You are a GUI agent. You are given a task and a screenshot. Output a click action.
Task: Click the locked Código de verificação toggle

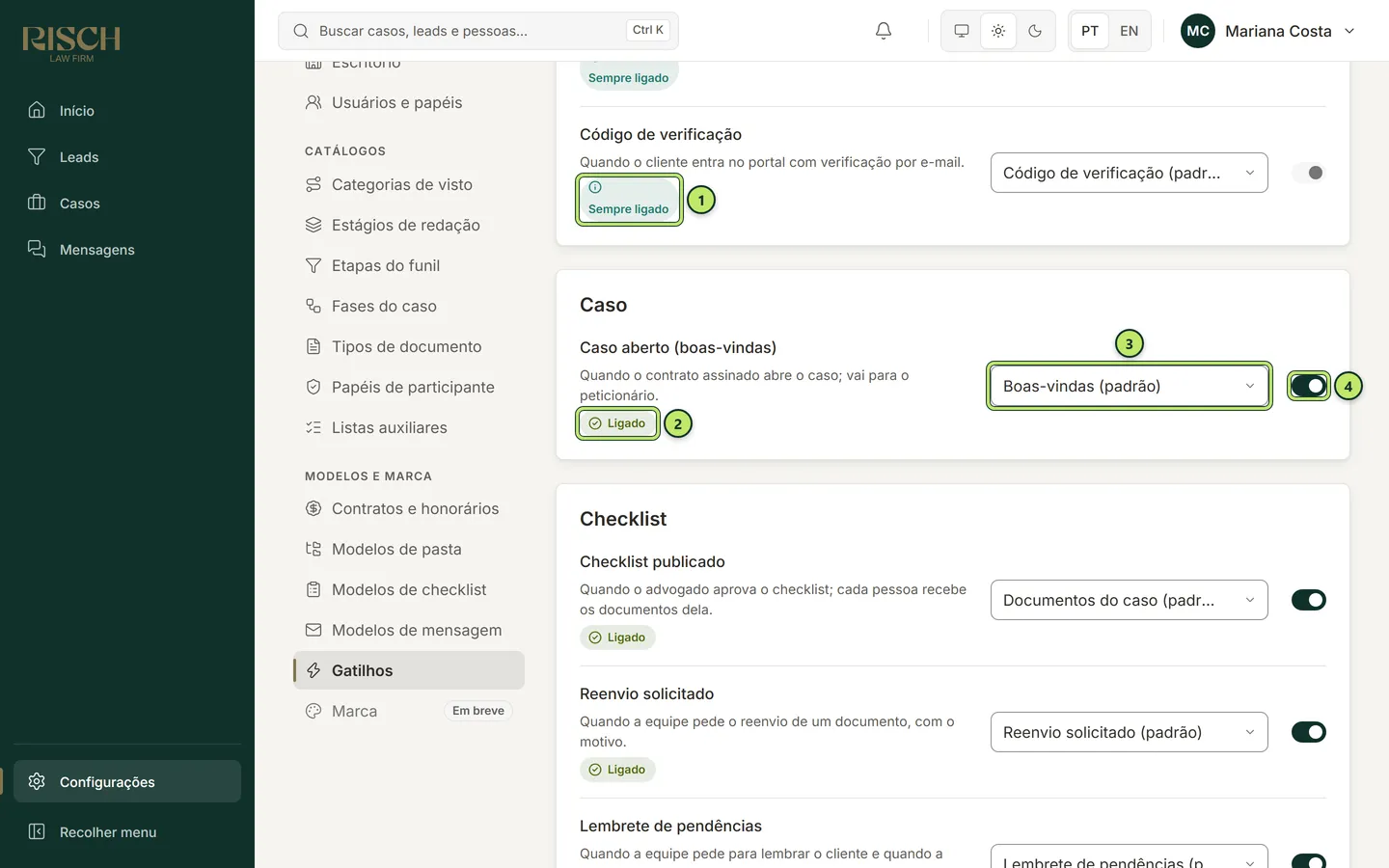(1309, 173)
